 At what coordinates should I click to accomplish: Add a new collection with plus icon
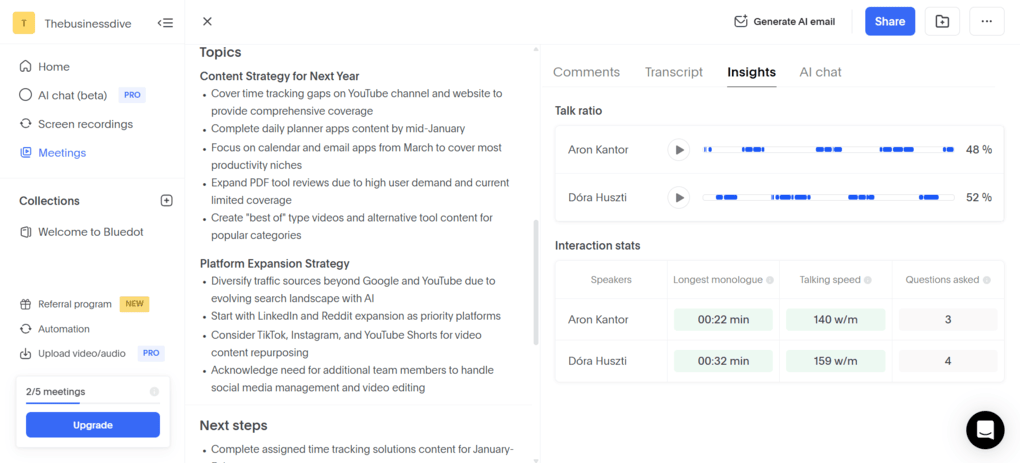(x=166, y=201)
